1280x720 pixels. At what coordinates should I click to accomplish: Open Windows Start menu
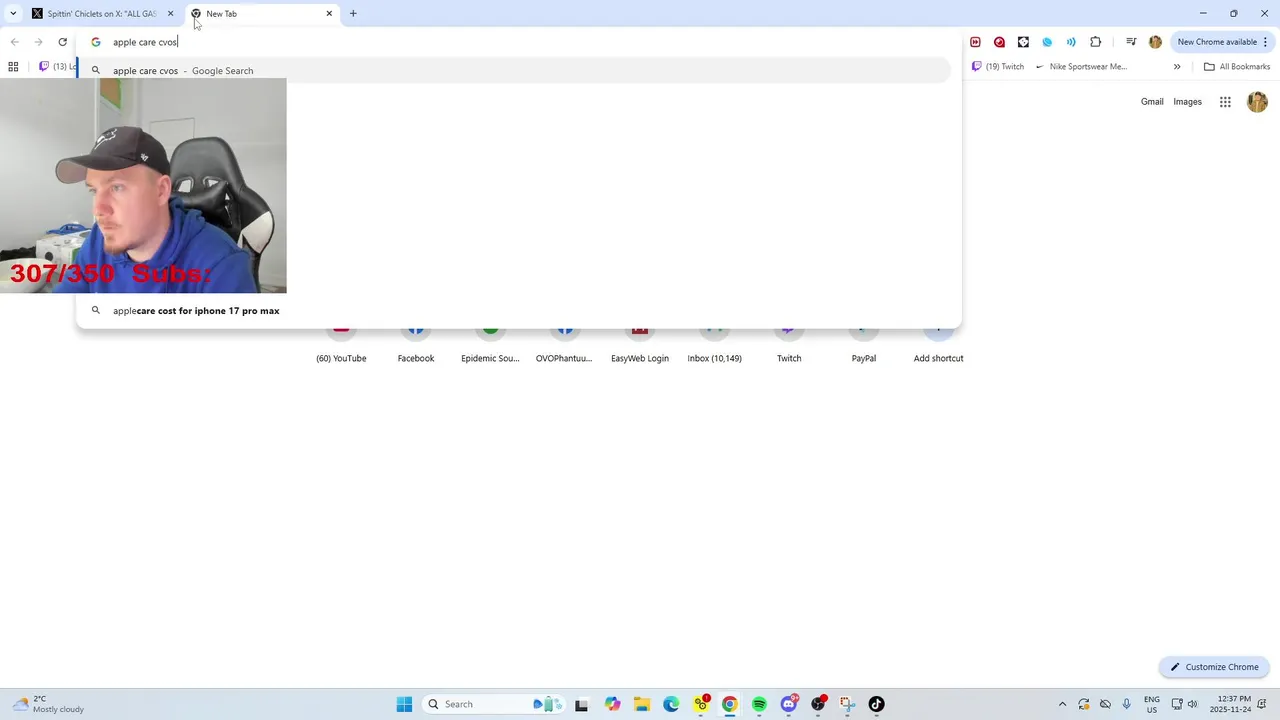[x=404, y=704]
